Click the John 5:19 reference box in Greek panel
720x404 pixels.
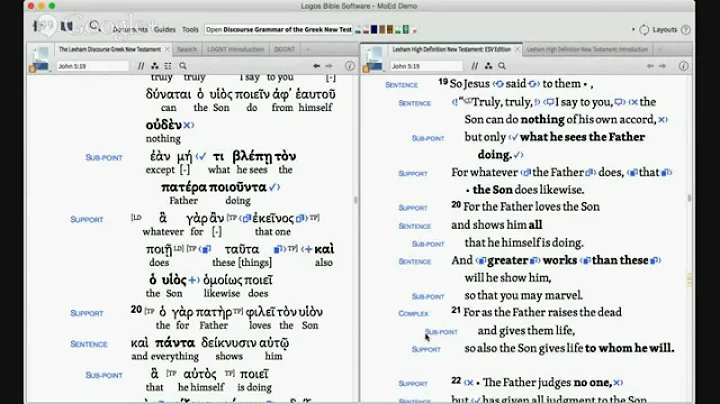[x=92, y=66]
